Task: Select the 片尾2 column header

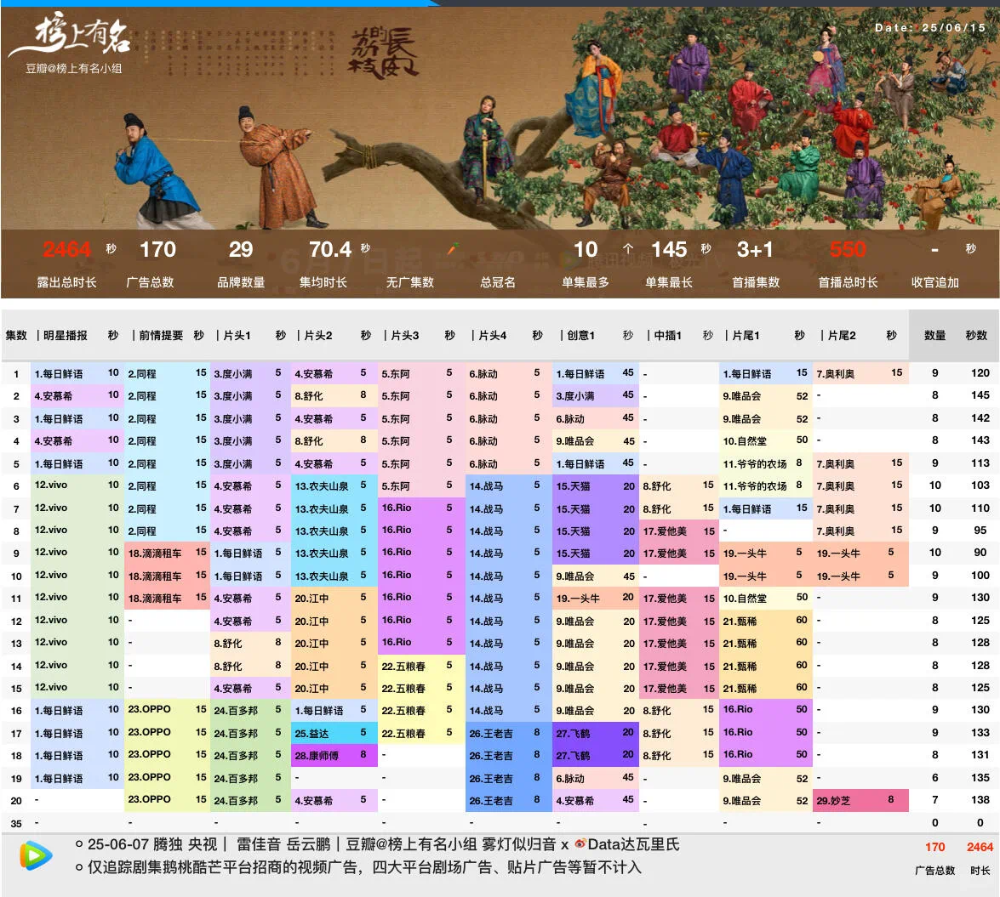Action: (x=841, y=335)
